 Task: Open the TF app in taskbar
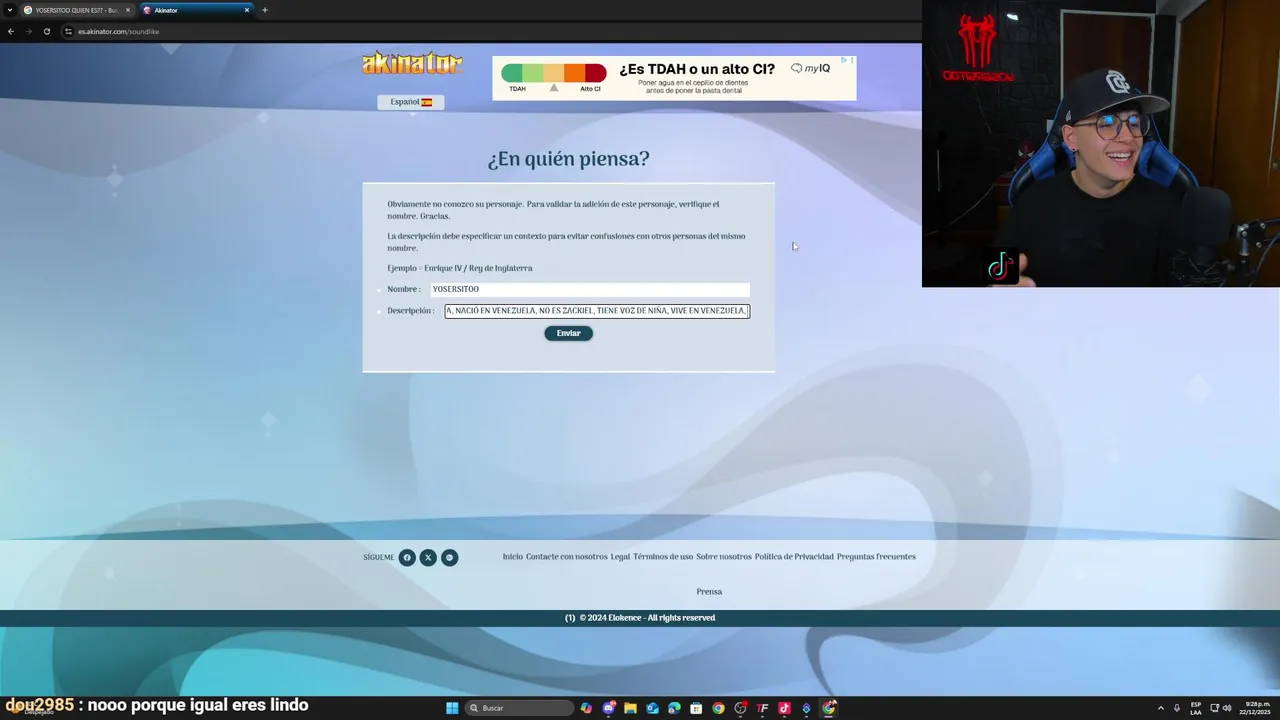(x=762, y=708)
